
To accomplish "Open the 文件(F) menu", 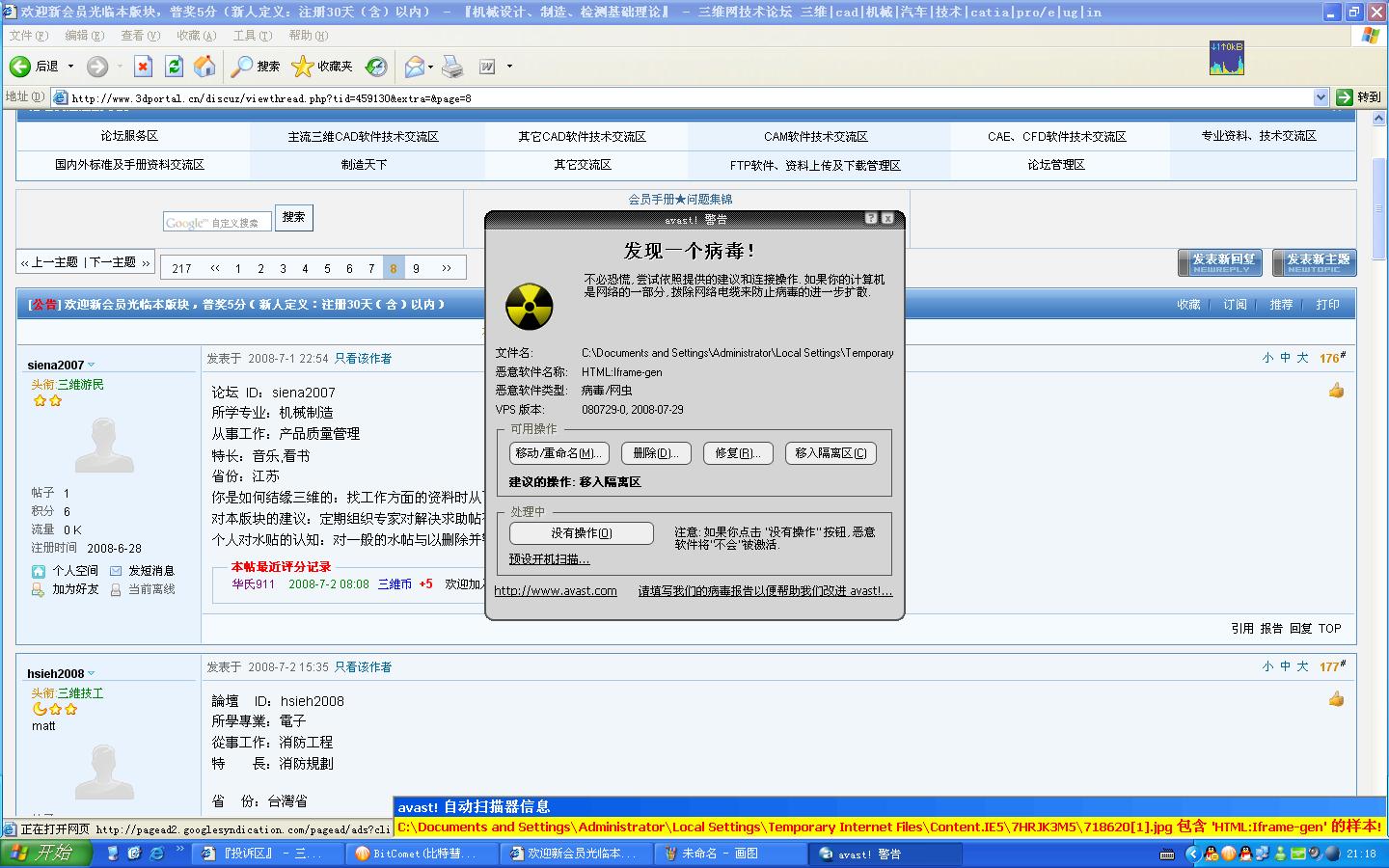I will 28,36.
